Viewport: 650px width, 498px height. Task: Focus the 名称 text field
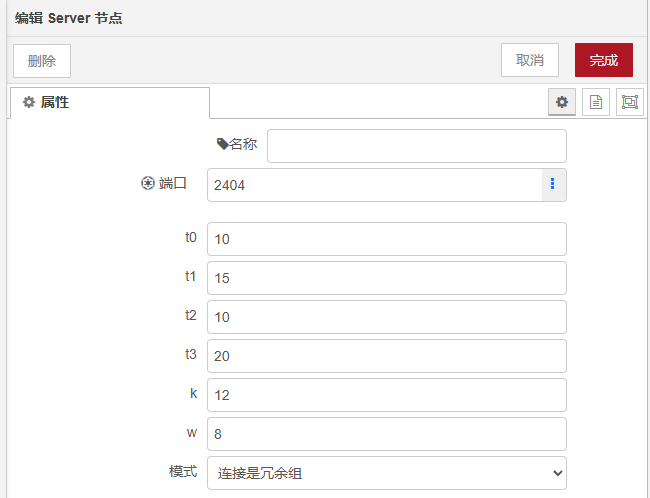pyautogui.click(x=416, y=146)
